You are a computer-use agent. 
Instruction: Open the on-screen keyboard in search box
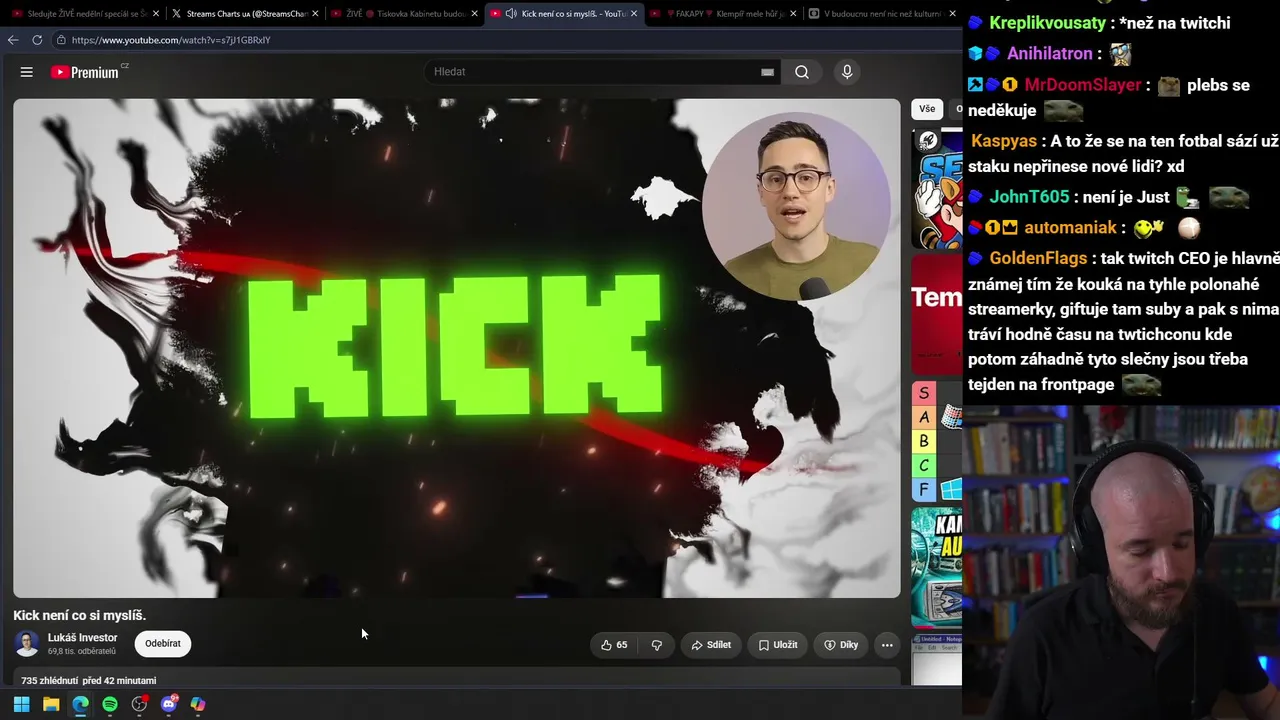point(767,72)
